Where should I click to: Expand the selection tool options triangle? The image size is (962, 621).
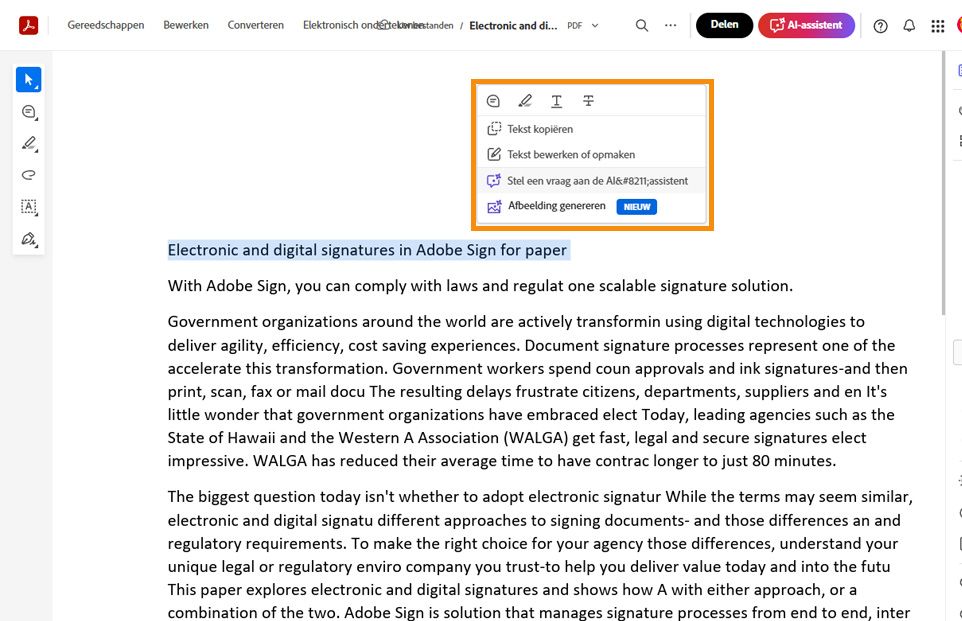37,88
